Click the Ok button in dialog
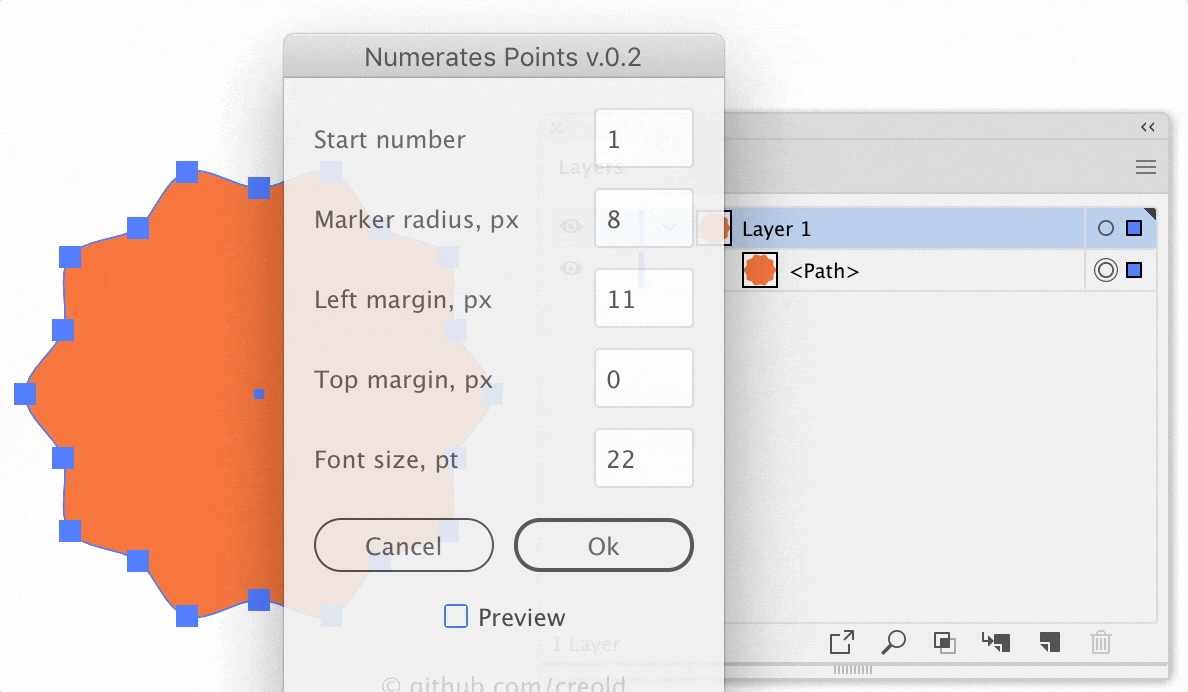This screenshot has width=1188, height=692. (x=603, y=546)
